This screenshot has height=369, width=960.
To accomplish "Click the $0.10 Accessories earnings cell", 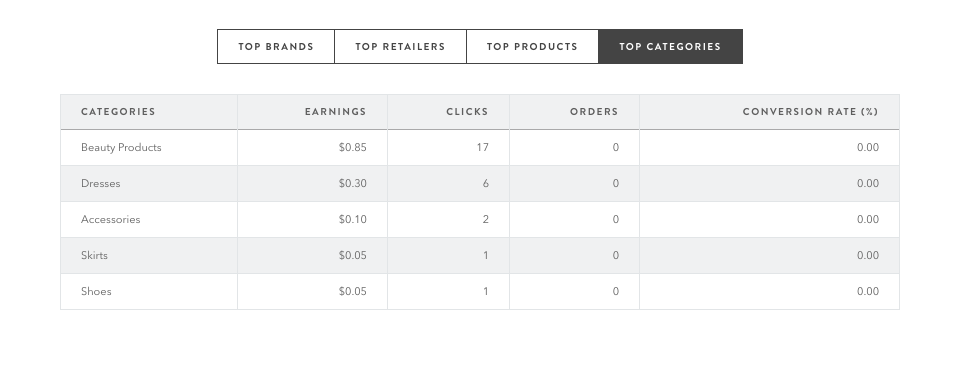I will tap(352, 219).
